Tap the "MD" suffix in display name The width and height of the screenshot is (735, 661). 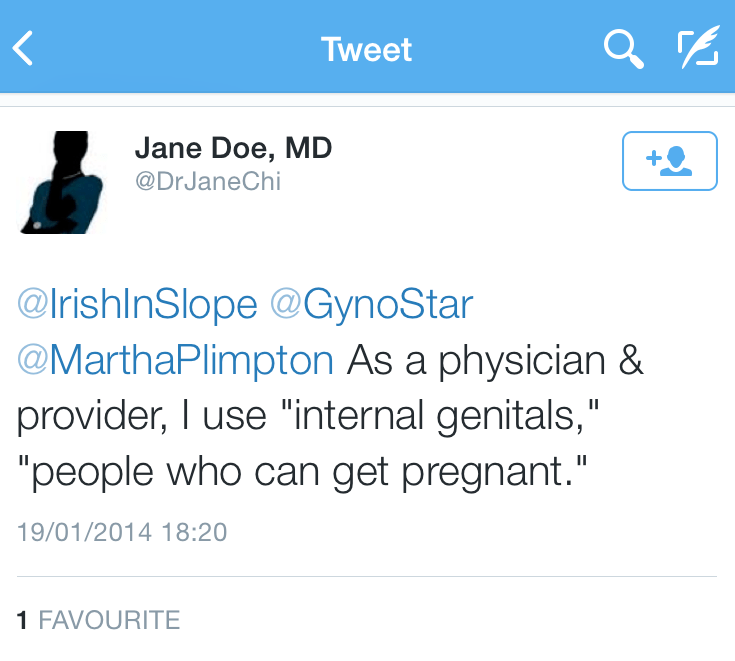point(307,149)
